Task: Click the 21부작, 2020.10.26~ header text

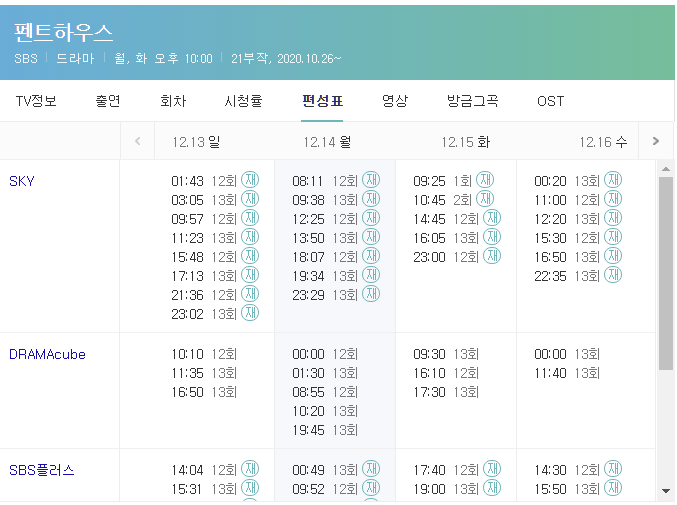Action: click(x=286, y=59)
